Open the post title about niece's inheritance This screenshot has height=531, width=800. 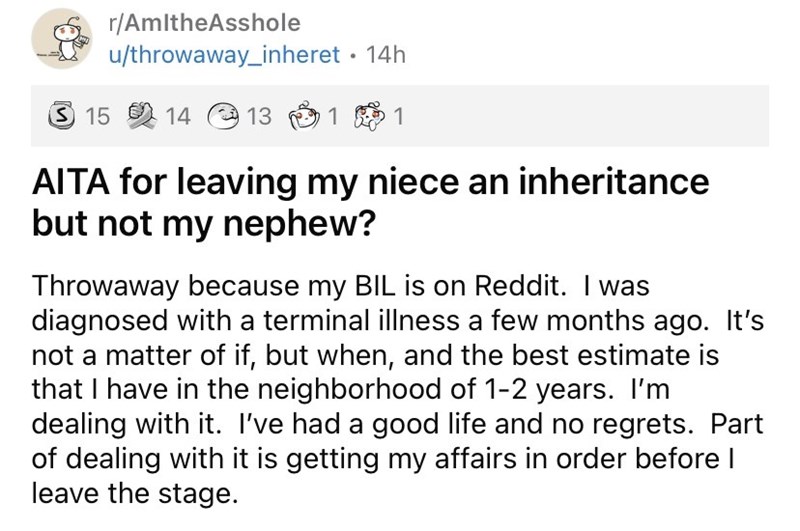(370, 184)
